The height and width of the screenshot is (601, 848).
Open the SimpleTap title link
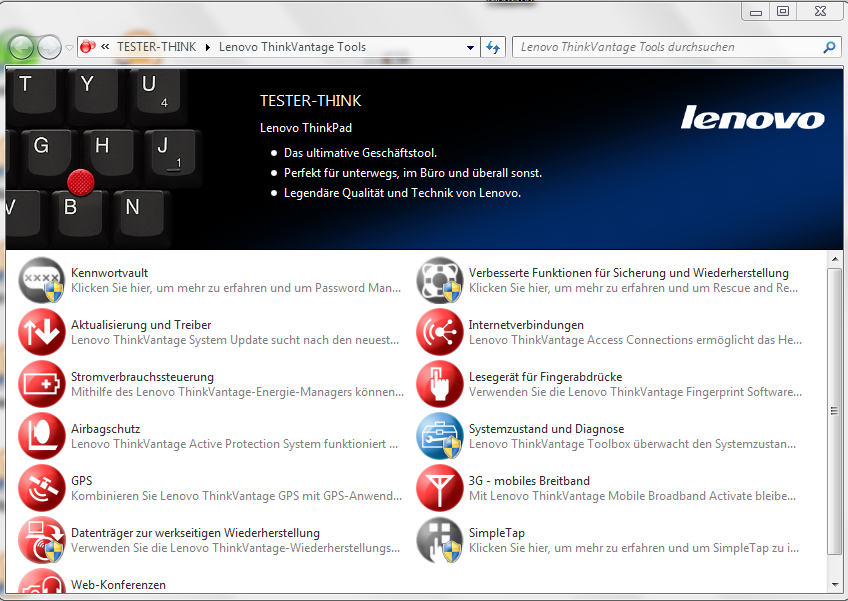(x=496, y=533)
